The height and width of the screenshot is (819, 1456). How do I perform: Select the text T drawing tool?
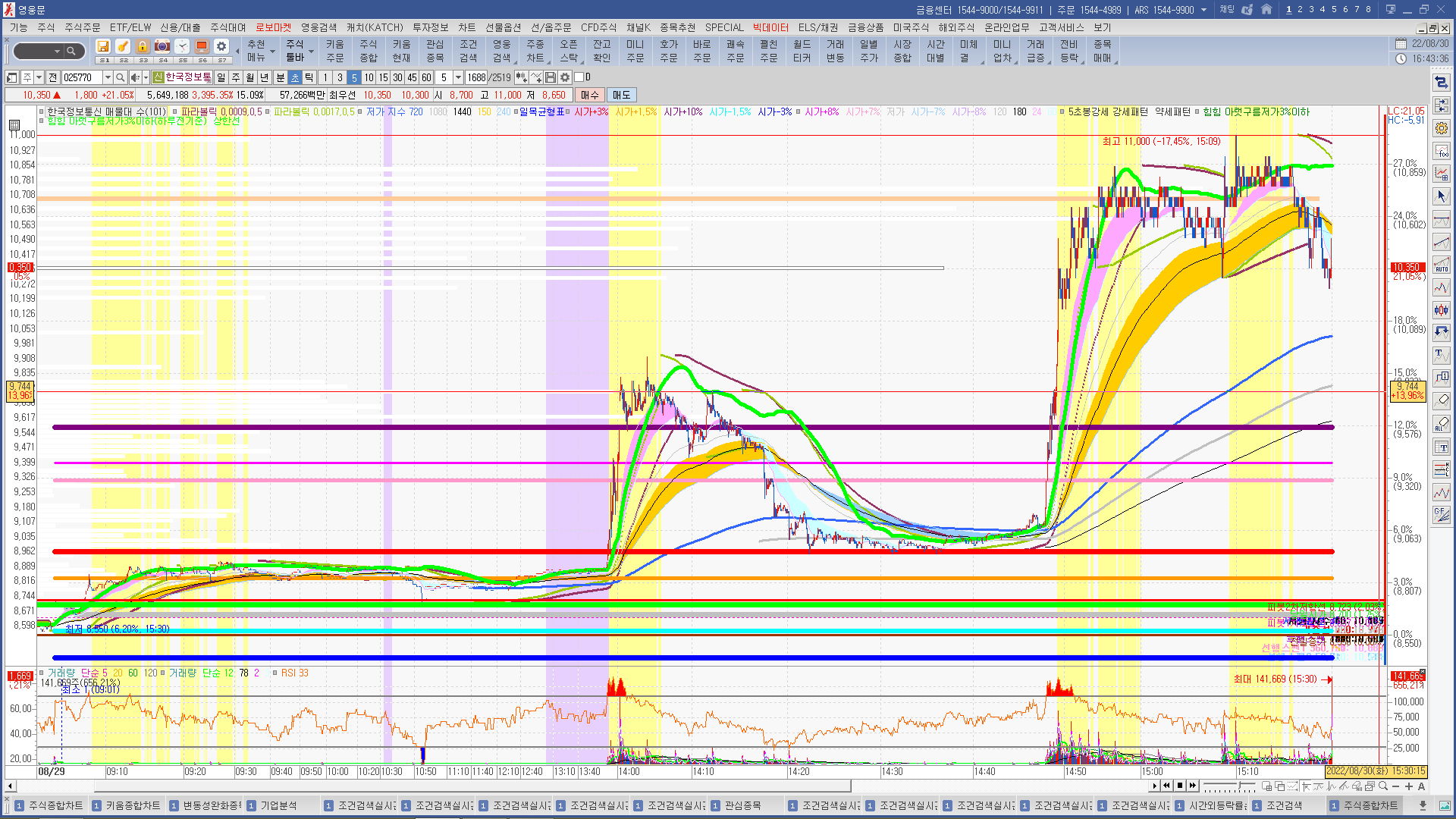pyautogui.click(x=1442, y=355)
